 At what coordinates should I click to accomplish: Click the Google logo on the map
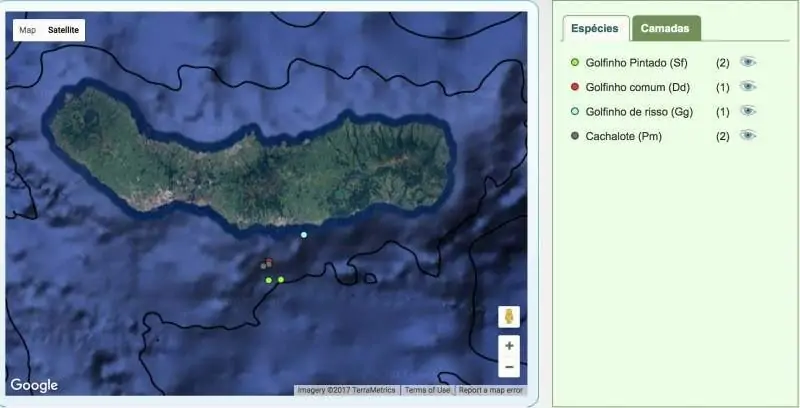click(x=35, y=385)
